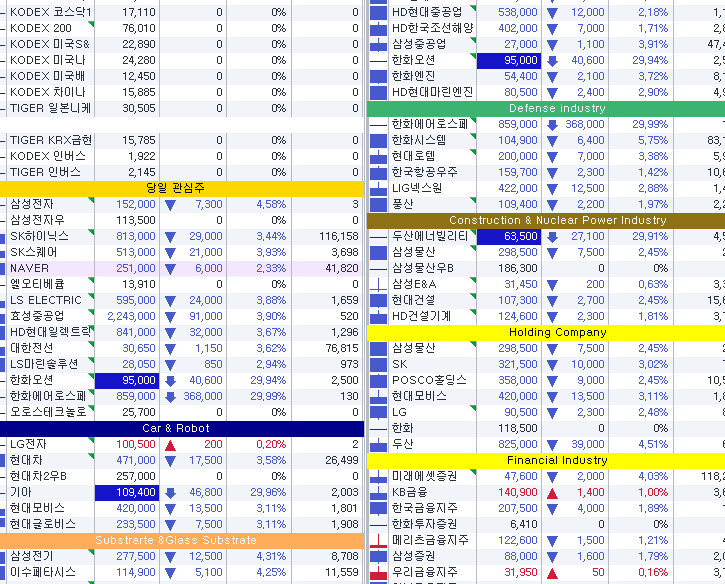Select TIGER 일본니케 row name
Screen dimensions: 725x584
pyautogui.click(x=50, y=108)
